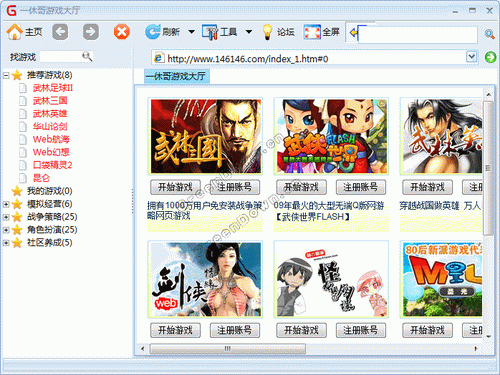Click 开始游戏 under 80后新派游戏 banner
This screenshot has width=500, height=375.
coord(427,330)
